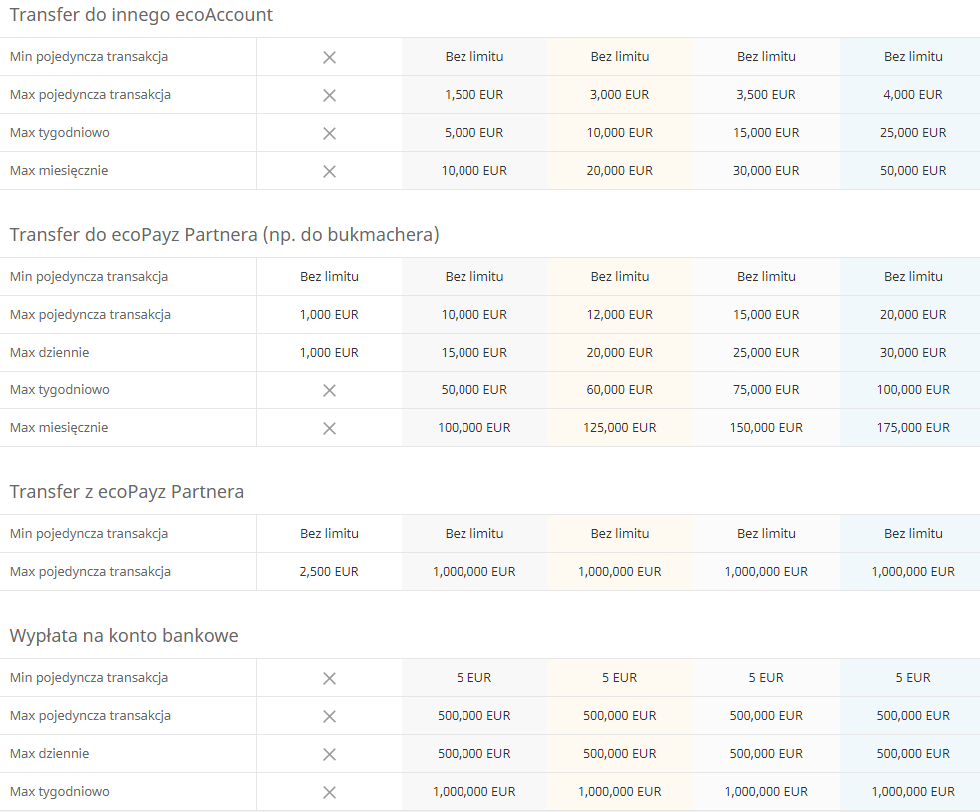
Task: Click the 75,000 EUR cell
Action: point(766,390)
